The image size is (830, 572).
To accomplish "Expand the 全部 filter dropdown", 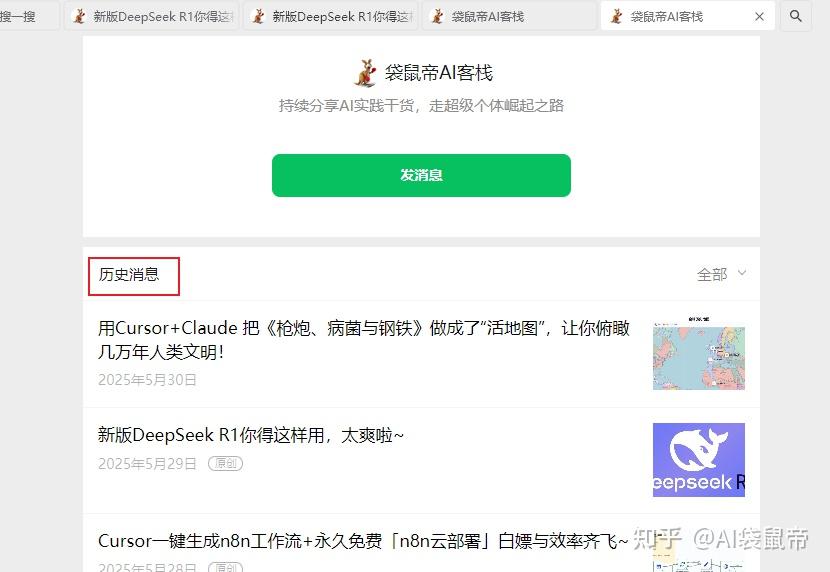I will click(x=721, y=274).
